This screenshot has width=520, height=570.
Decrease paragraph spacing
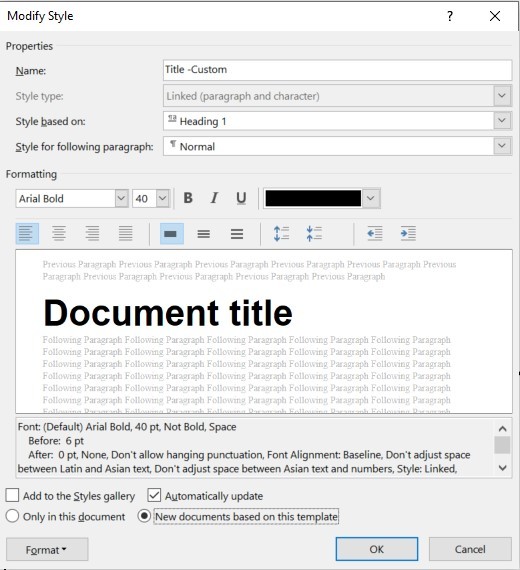[x=314, y=233]
